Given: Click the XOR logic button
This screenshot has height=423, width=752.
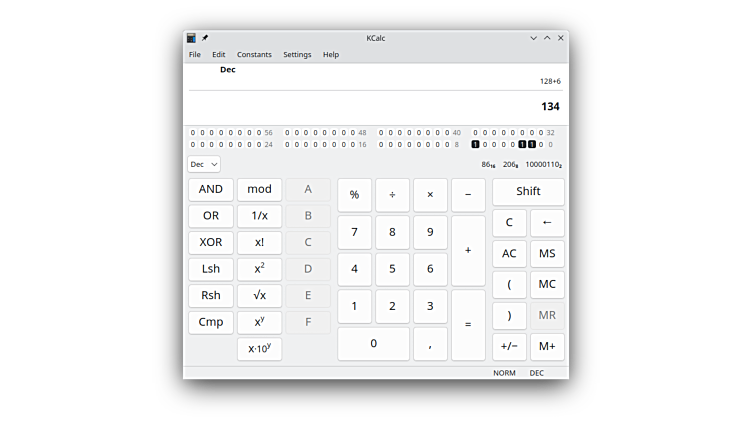Looking at the screenshot, I should pos(211,243).
